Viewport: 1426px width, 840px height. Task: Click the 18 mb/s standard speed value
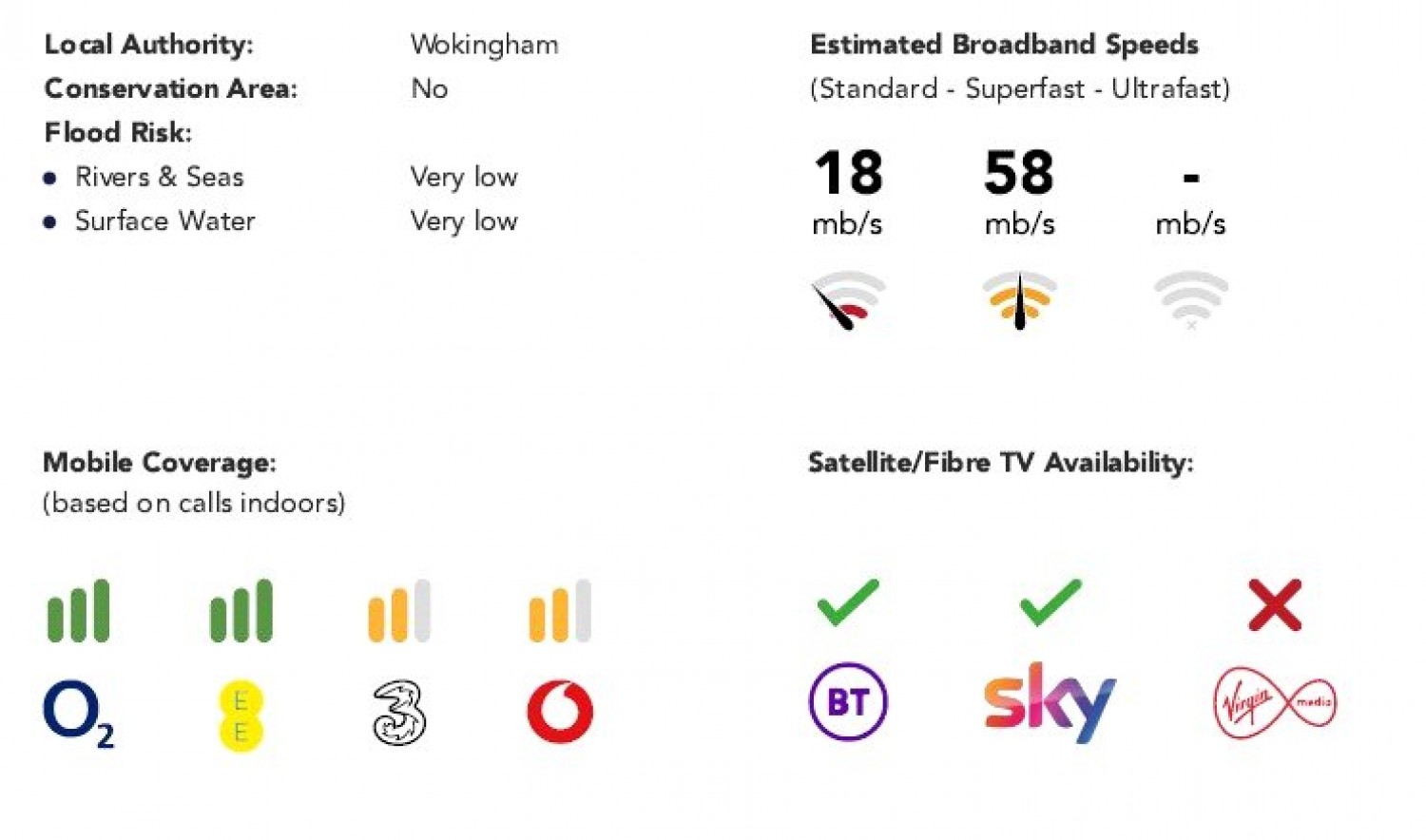coord(848,173)
